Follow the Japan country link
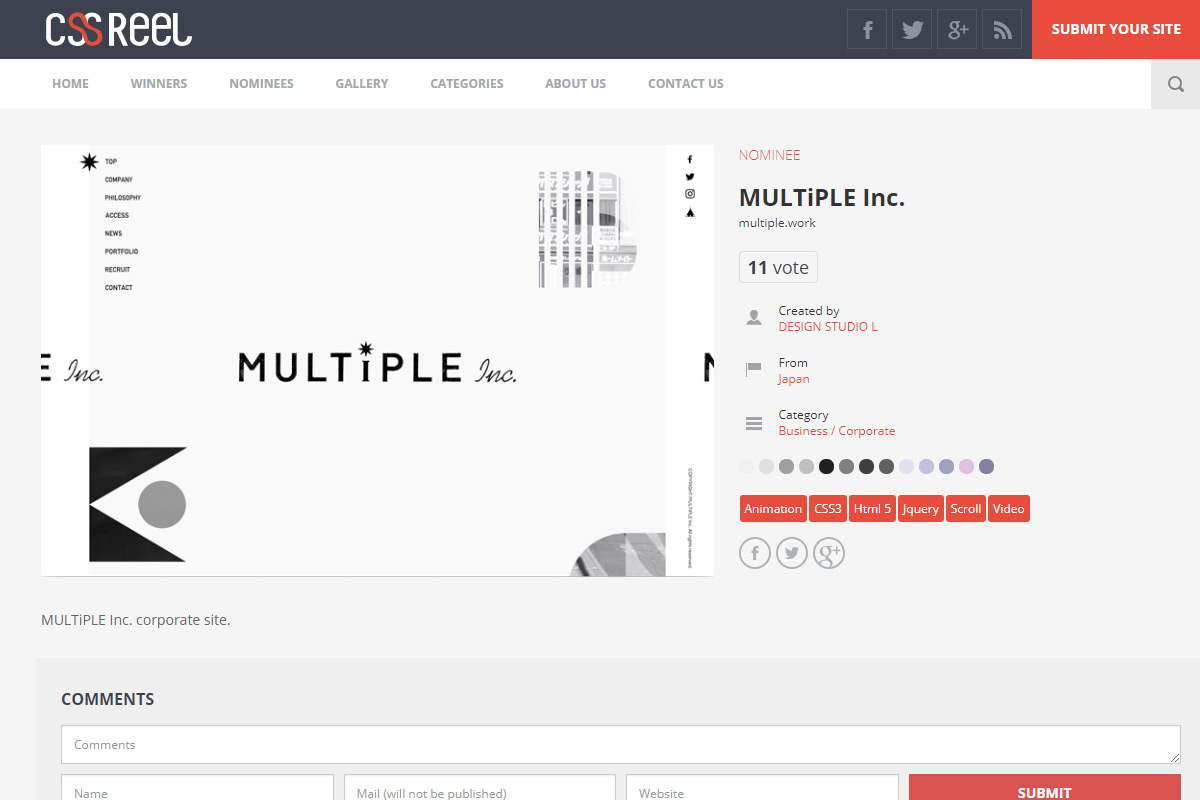The image size is (1200, 800). [794, 379]
